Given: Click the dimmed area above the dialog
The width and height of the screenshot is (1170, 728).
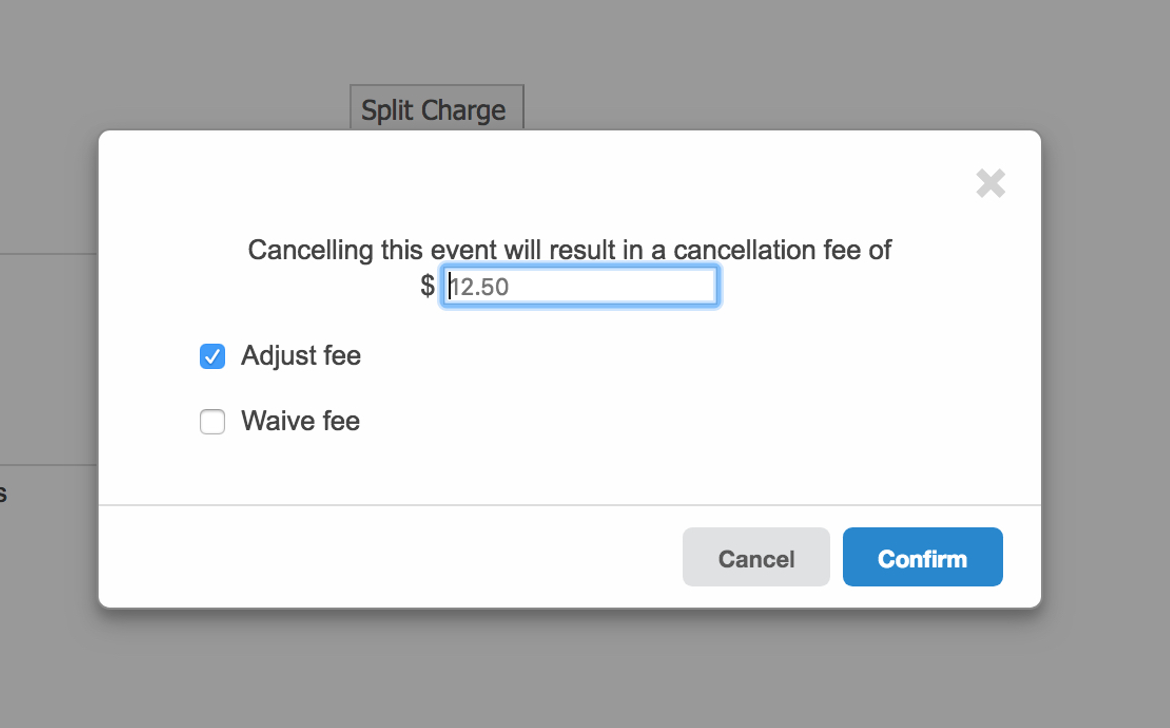Looking at the screenshot, I should (x=750, y=60).
